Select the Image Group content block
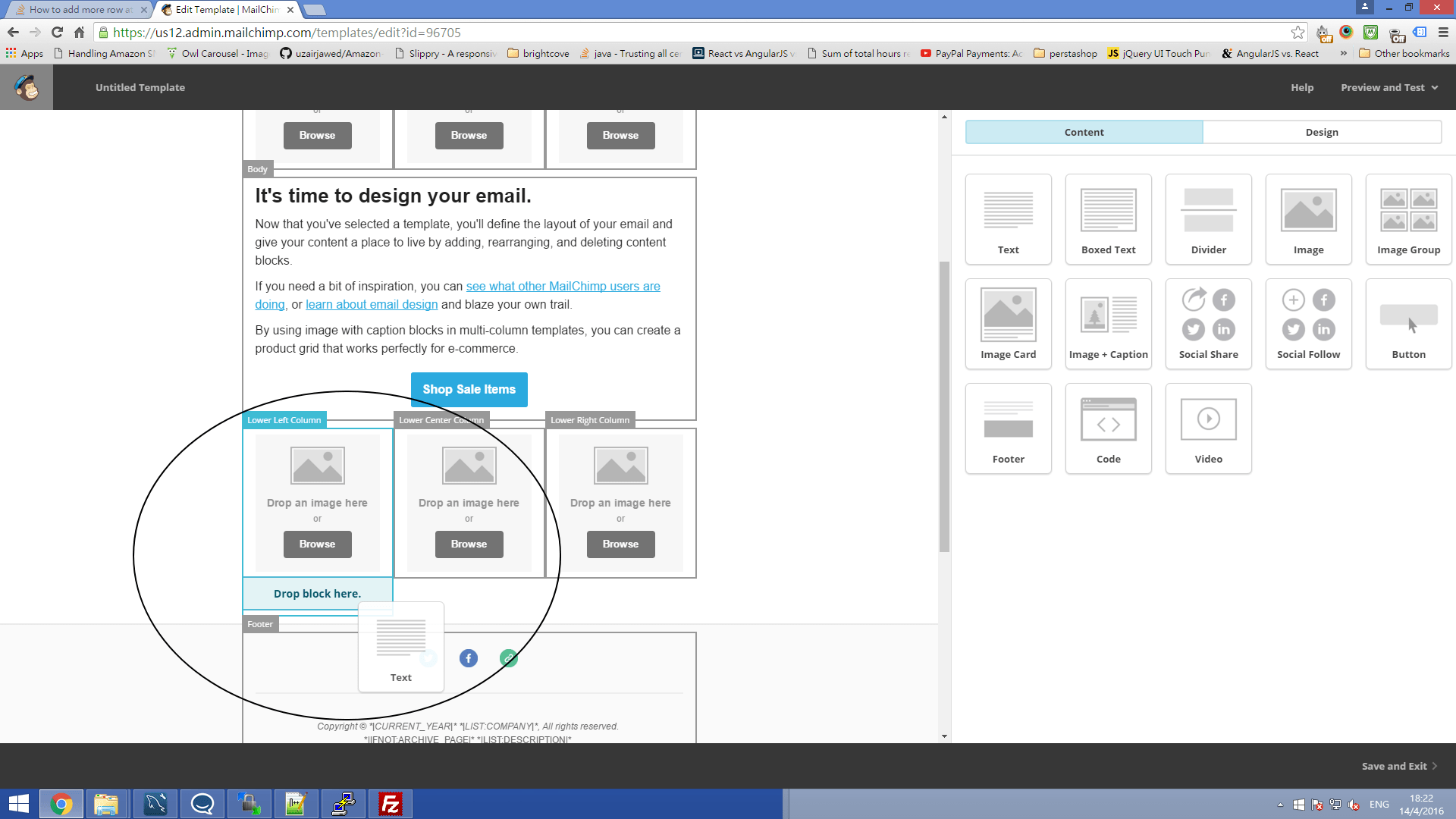1456x819 pixels. tap(1408, 219)
